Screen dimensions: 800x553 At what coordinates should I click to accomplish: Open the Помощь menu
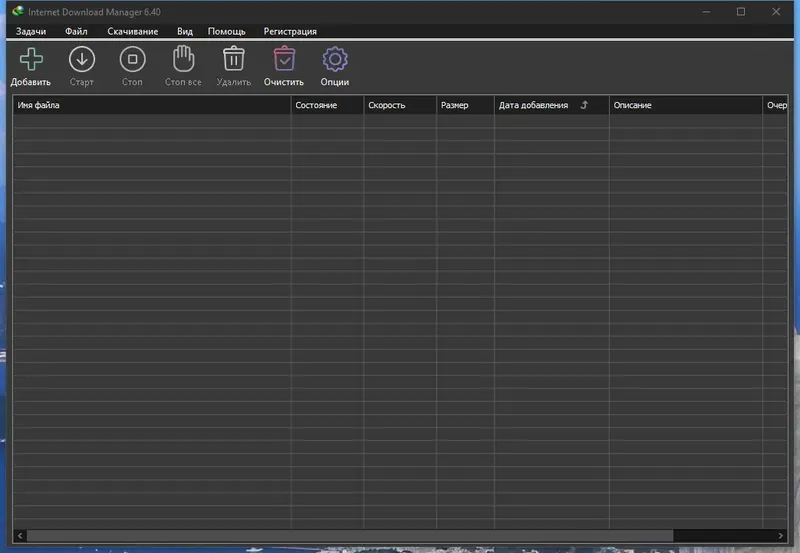[x=227, y=31]
